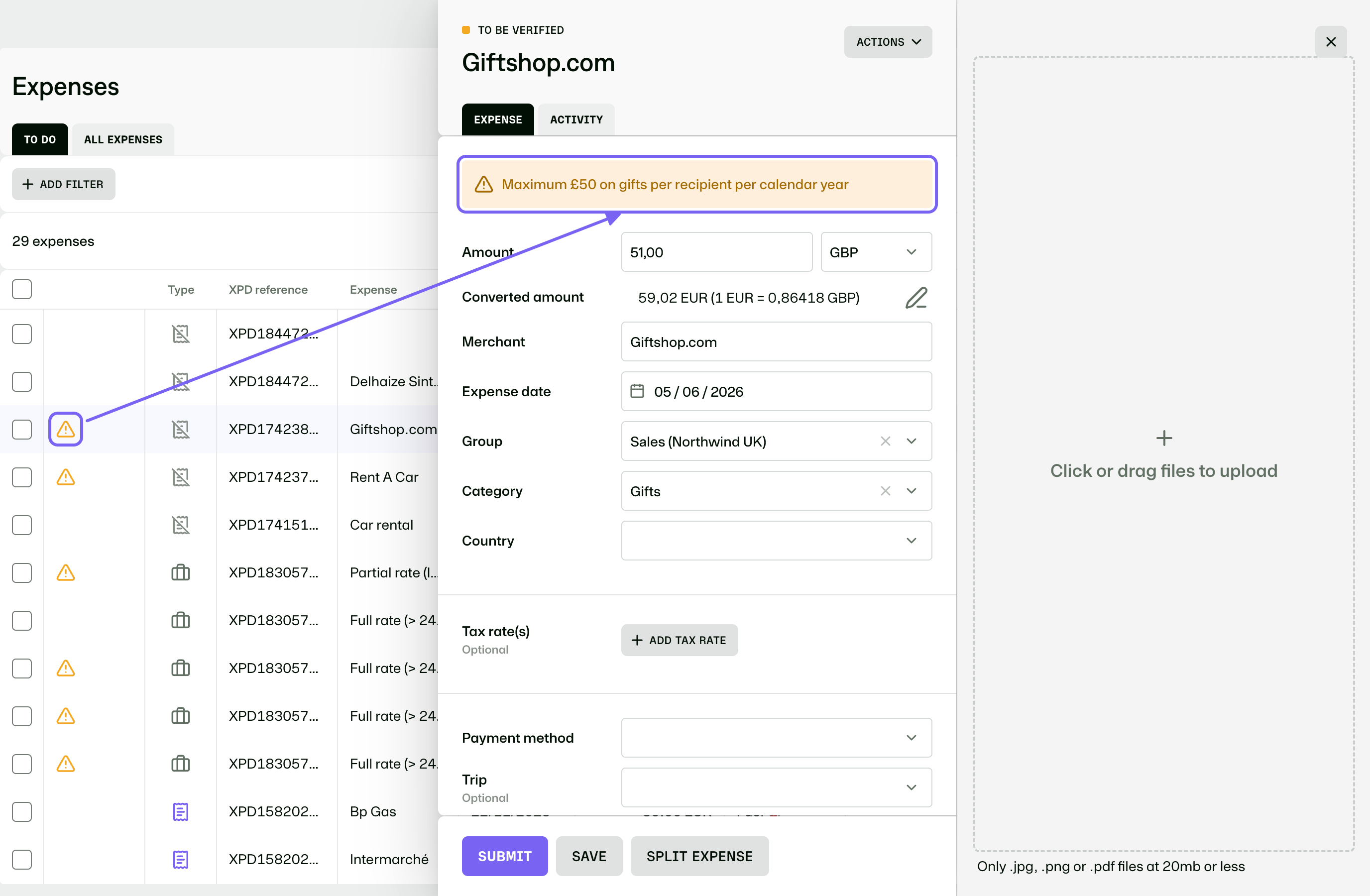Click the warning icon in Rent A Car row
The height and width of the screenshot is (896, 1370).
[x=66, y=477]
